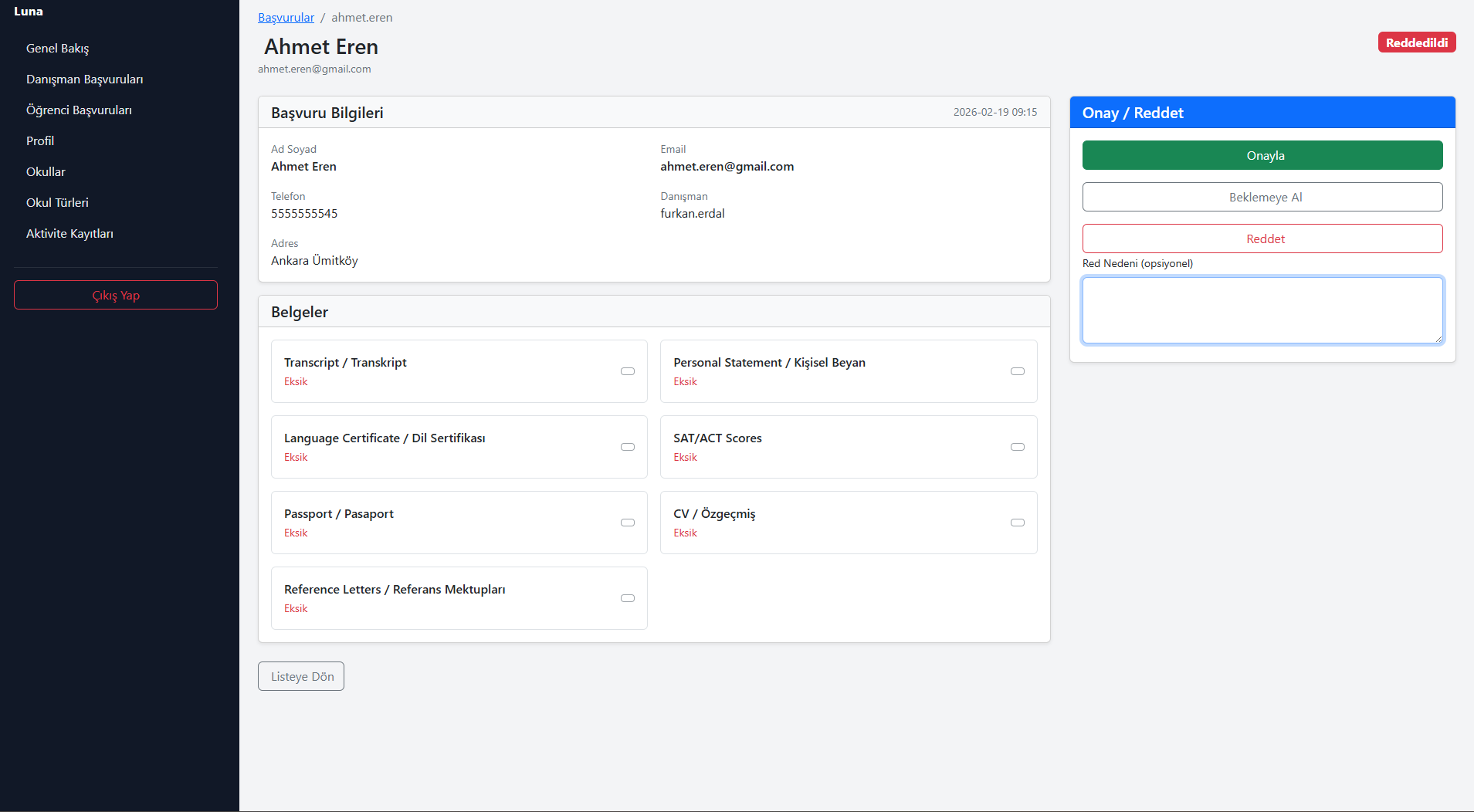Click the Transcript card status badge

pyautogui.click(x=628, y=371)
